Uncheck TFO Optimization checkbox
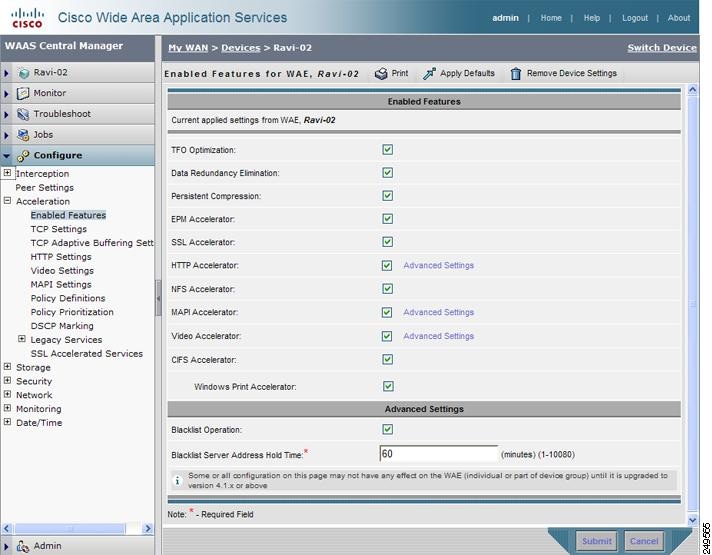712x555 pixels. pyautogui.click(x=387, y=149)
